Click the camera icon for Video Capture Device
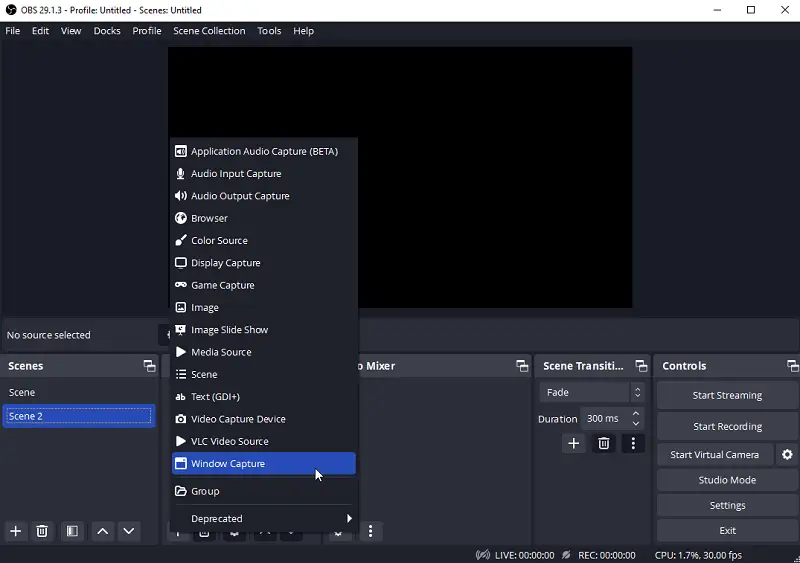This screenshot has height=563, width=800. pos(181,419)
